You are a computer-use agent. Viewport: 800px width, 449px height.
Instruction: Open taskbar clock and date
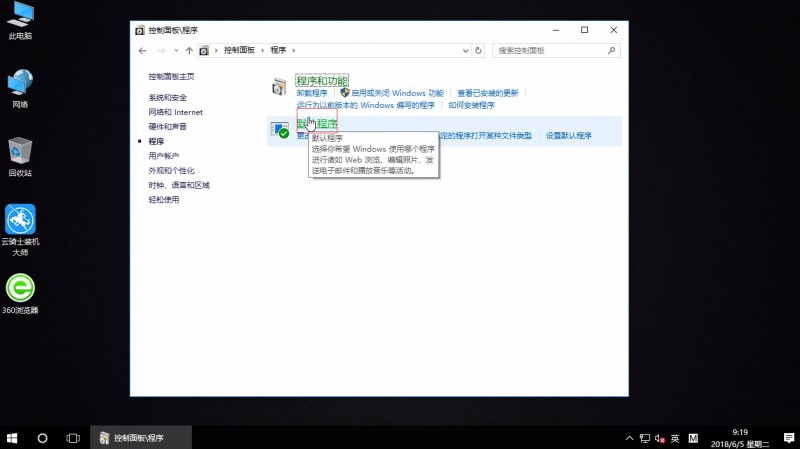(740, 438)
